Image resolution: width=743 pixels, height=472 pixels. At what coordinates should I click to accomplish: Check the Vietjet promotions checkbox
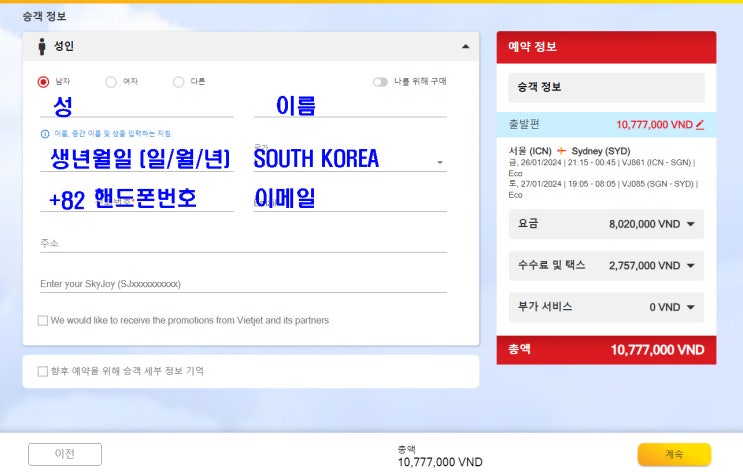tap(43, 321)
